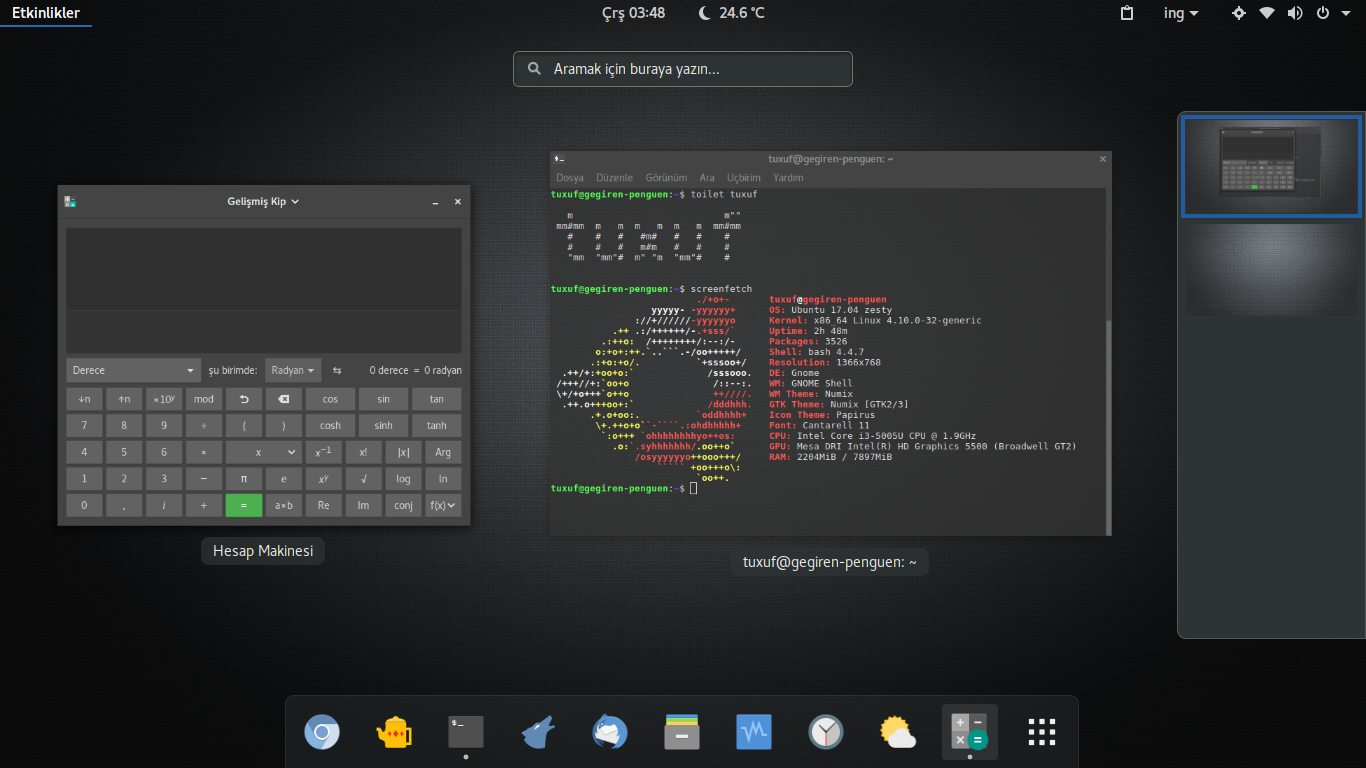Click the Wi-Fi icon in top bar
The width and height of the screenshot is (1366, 768).
tap(1267, 13)
